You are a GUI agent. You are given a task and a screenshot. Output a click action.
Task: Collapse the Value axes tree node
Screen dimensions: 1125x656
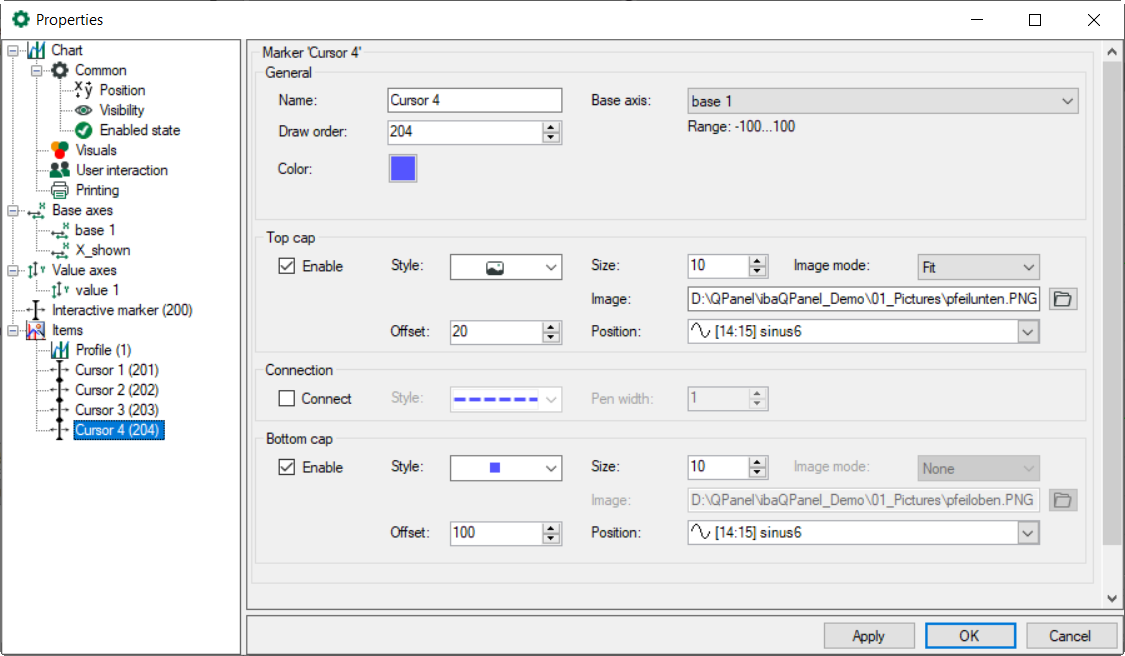coord(11,270)
